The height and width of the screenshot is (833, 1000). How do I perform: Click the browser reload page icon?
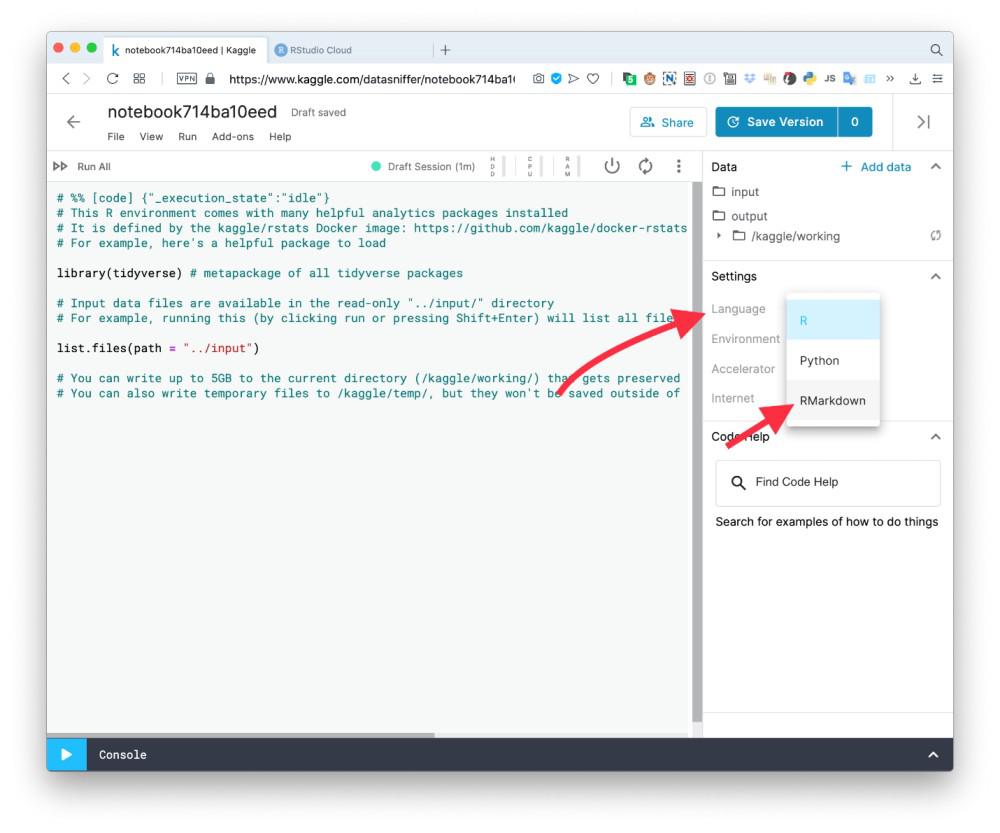coord(112,79)
